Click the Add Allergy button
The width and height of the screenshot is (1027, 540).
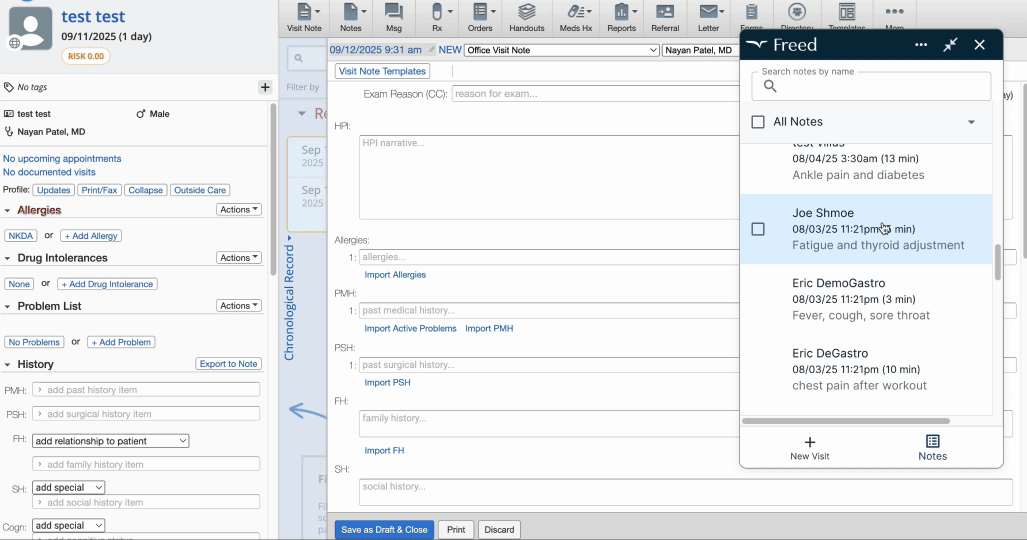[91, 236]
